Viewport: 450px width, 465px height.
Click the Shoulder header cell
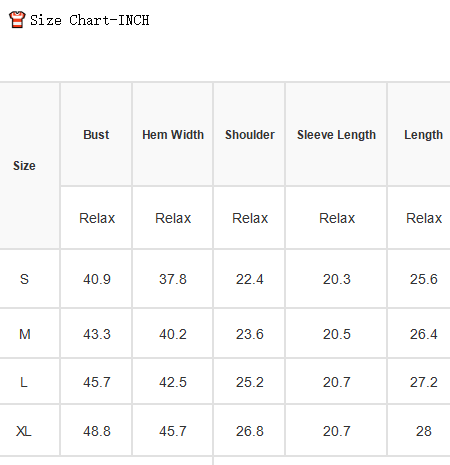point(250,135)
